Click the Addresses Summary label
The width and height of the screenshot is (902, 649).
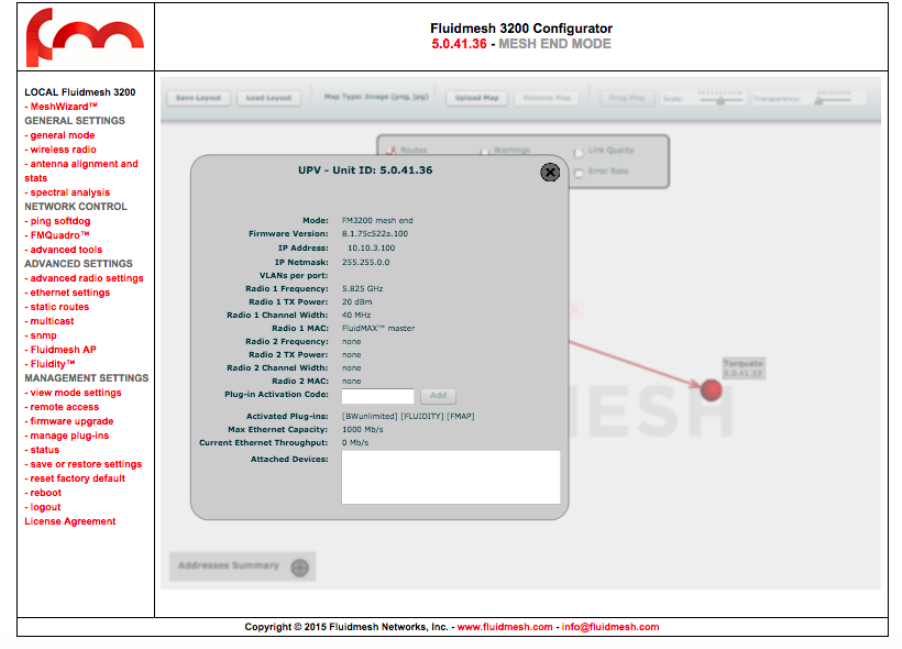228,566
